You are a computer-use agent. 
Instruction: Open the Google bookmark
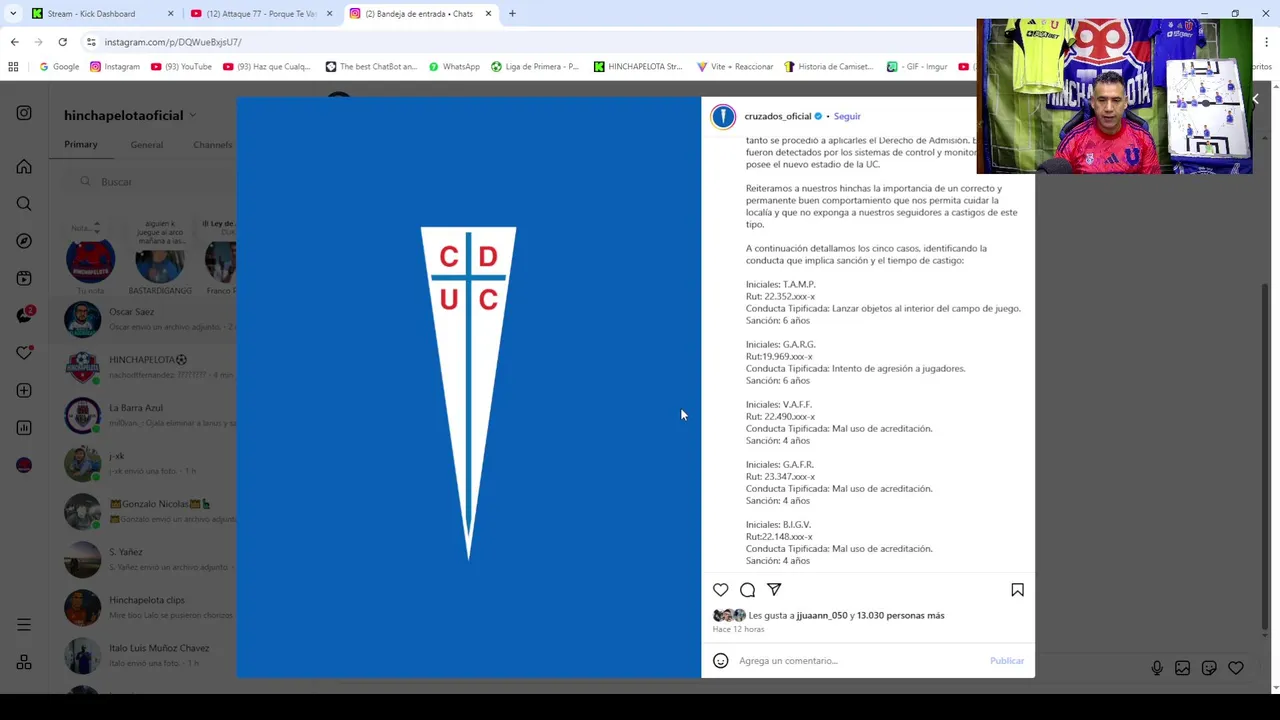[x=59, y=67]
